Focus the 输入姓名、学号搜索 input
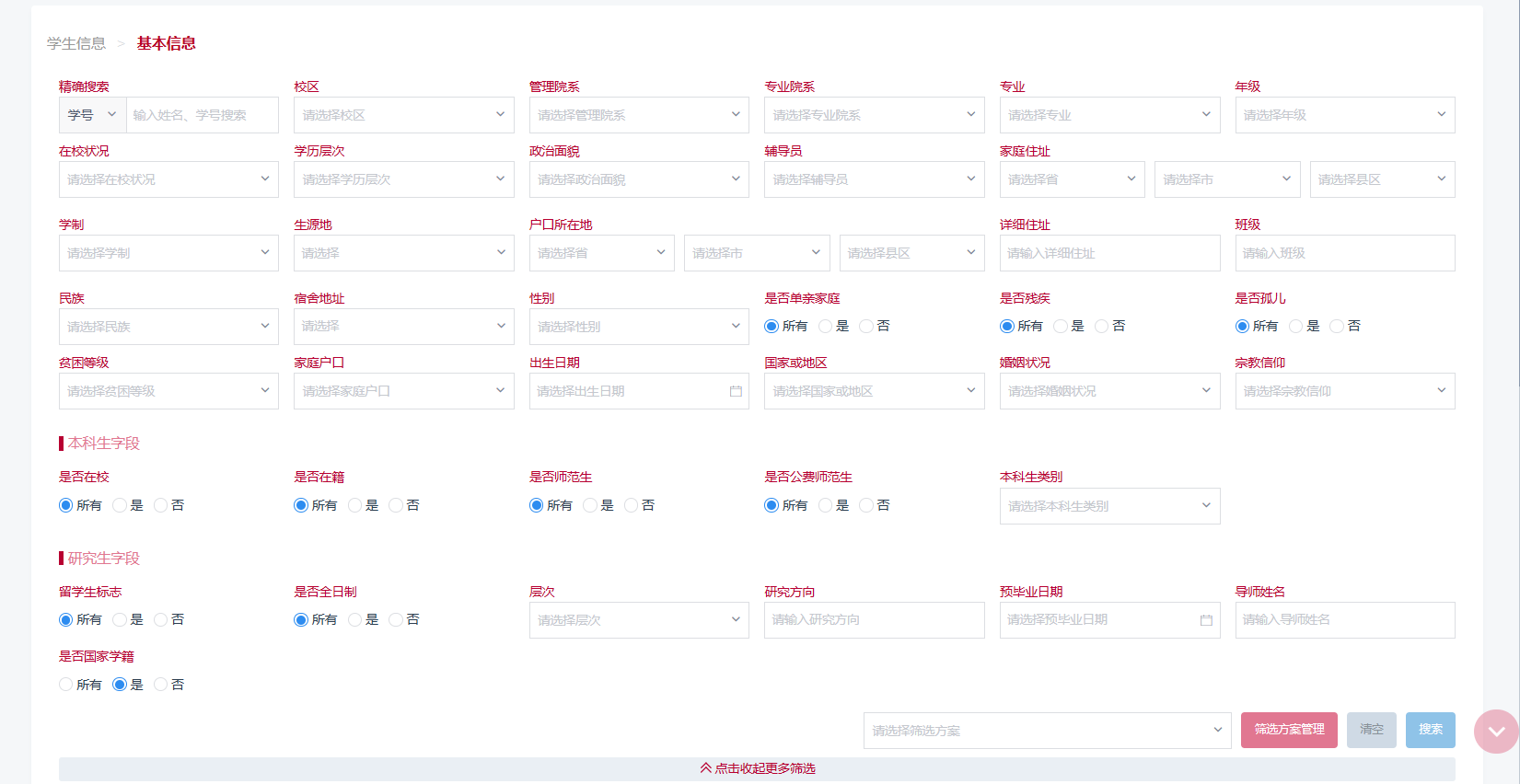Image resolution: width=1520 pixels, height=784 pixels. click(x=203, y=115)
